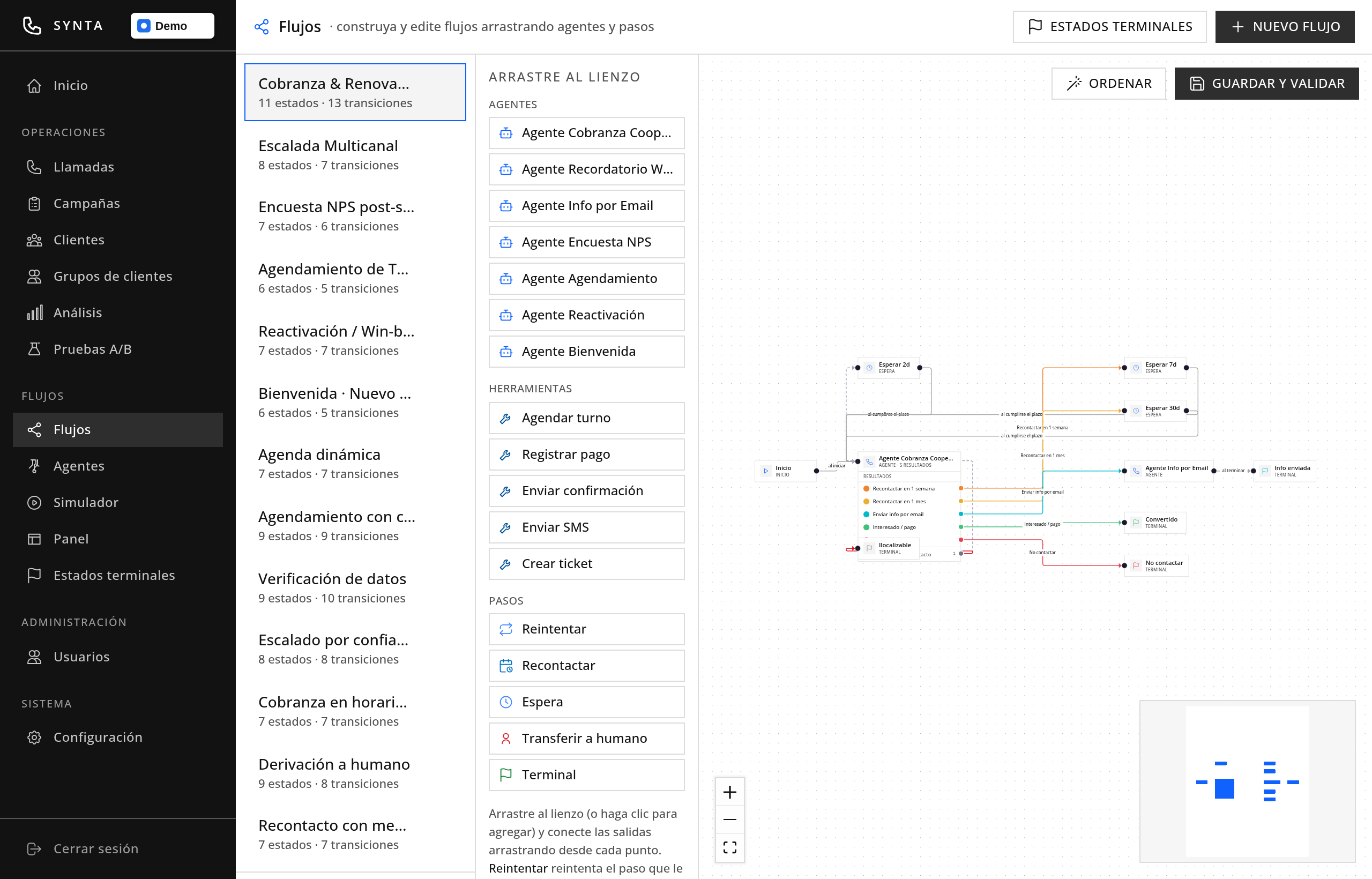The width and height of the screenshot is (1372, 879).
Task: Open Inicio in the sidebar
Action: click(117, 85)
